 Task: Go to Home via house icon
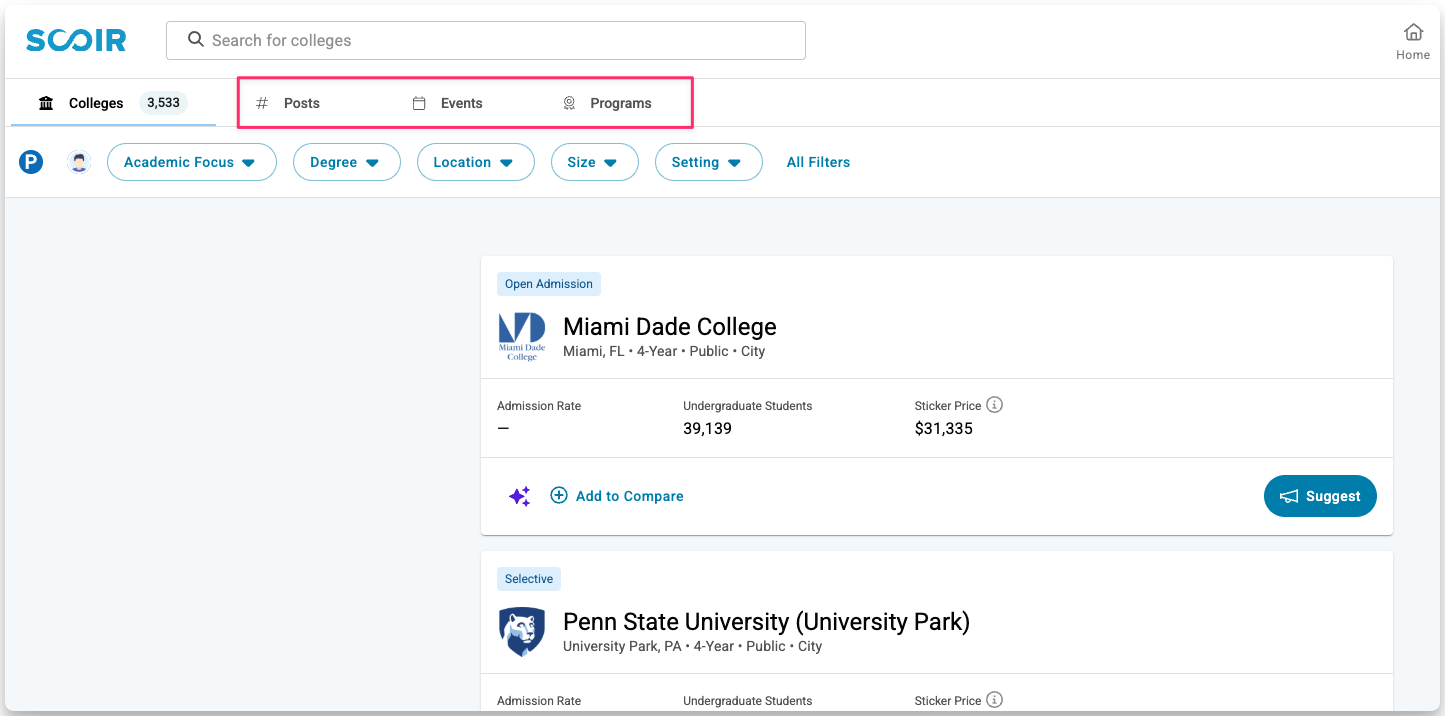(1412, 33)
